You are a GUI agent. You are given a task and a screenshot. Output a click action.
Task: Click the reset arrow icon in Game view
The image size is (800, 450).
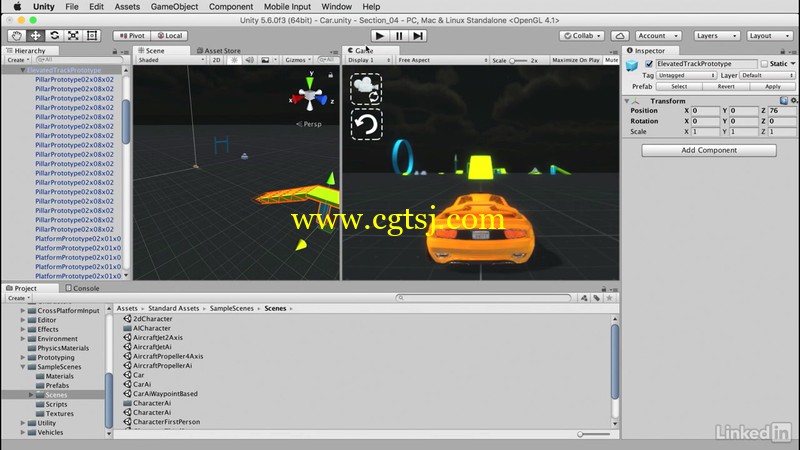pos(366,124)
